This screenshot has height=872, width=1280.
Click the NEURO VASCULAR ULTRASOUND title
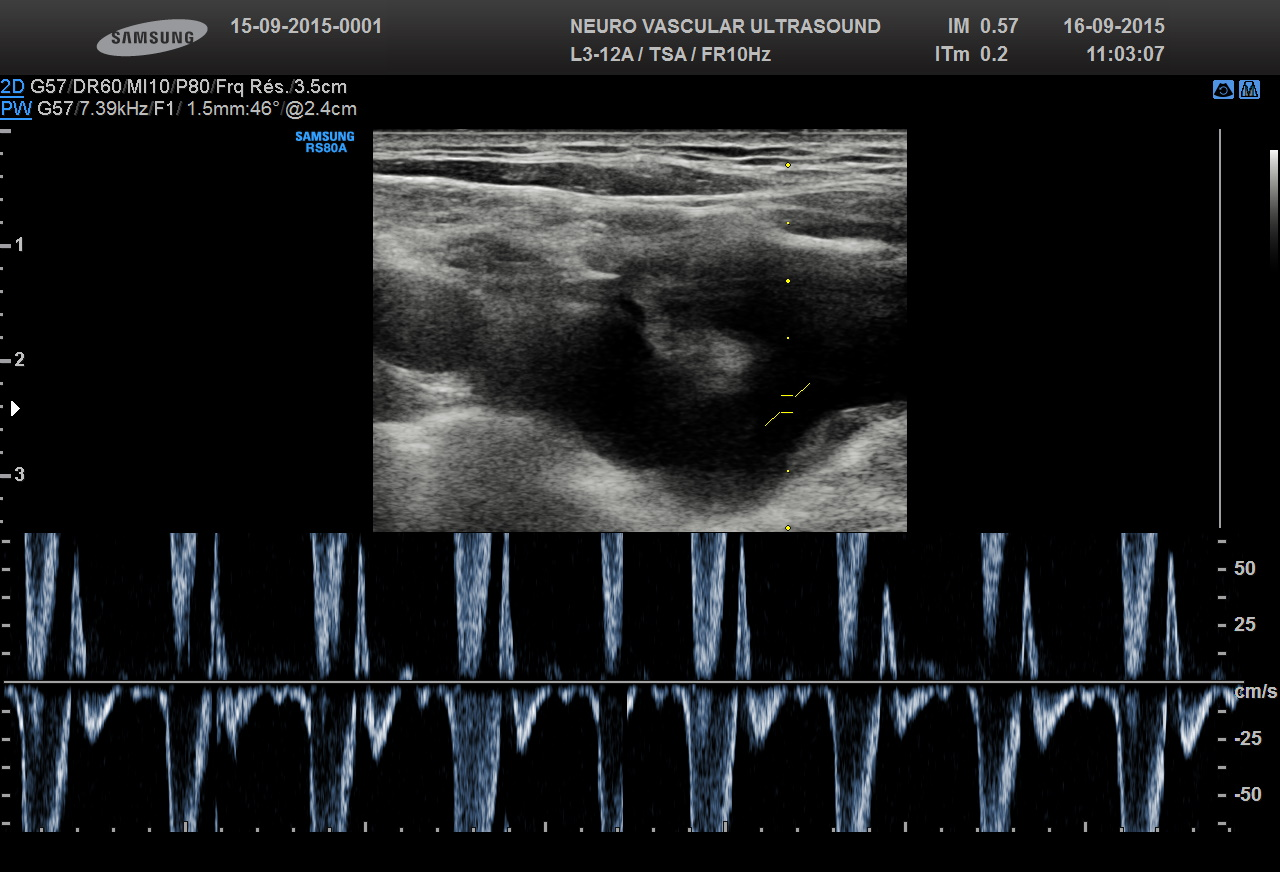pos(725,26)
